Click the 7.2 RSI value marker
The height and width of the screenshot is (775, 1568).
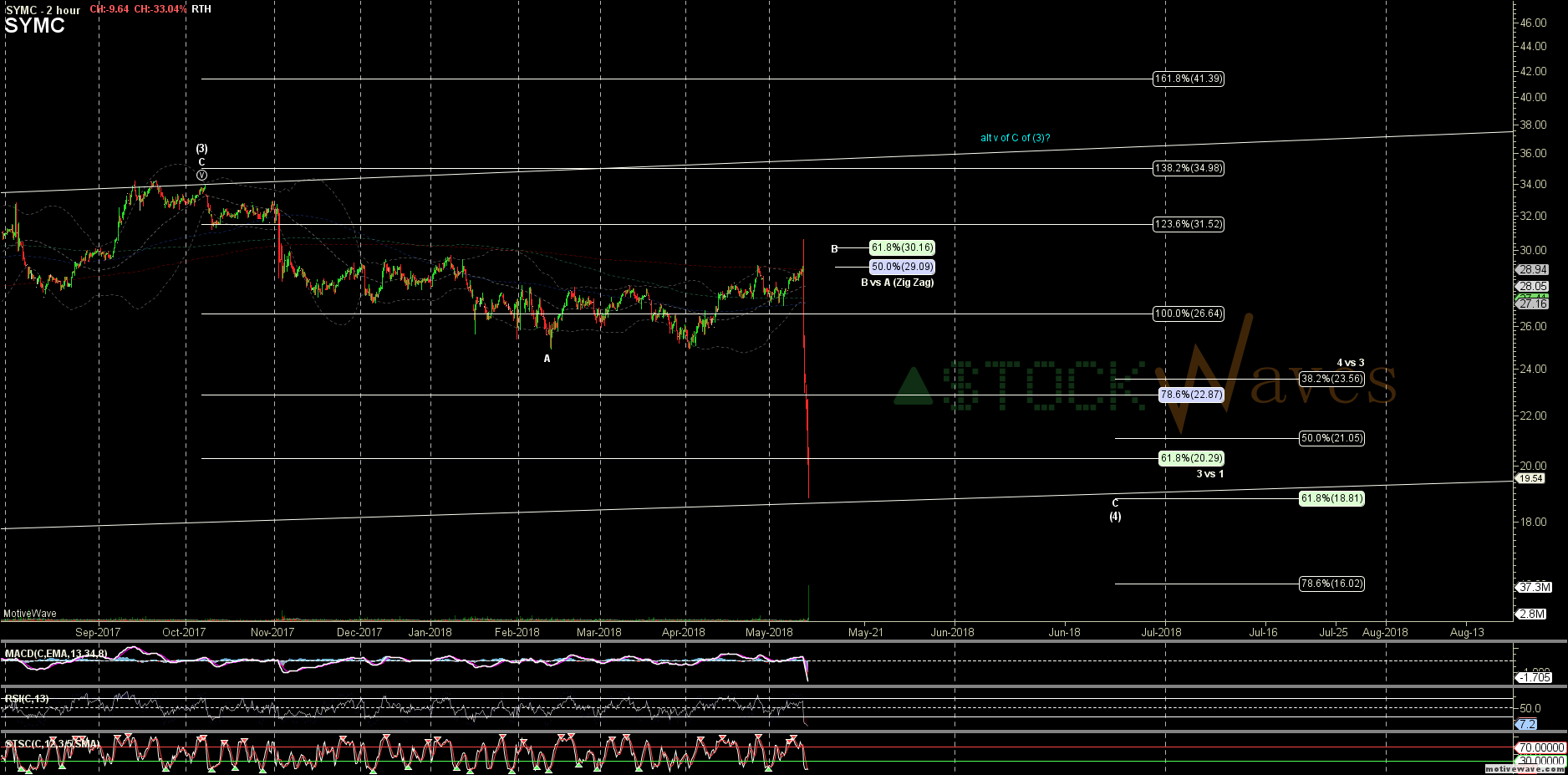1528,724
